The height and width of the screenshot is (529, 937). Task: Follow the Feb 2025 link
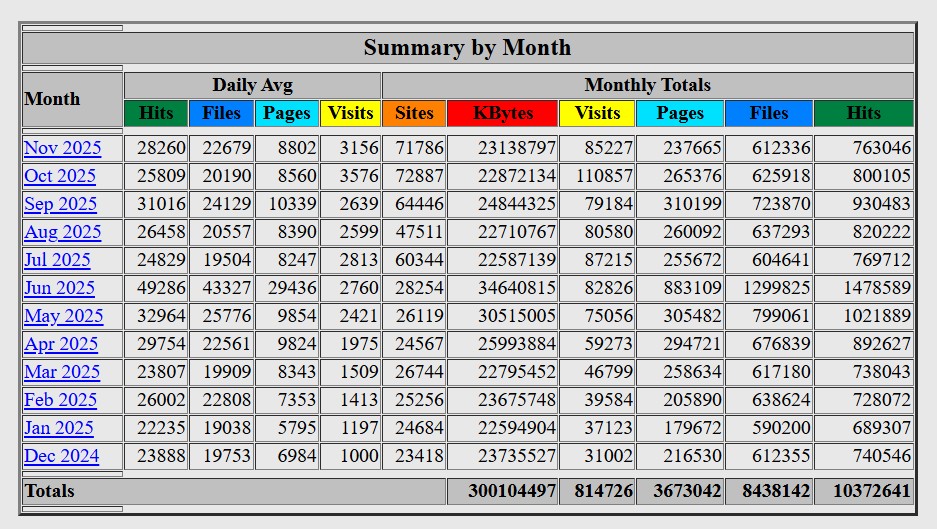pyautogui.click(x=60, y=400)
